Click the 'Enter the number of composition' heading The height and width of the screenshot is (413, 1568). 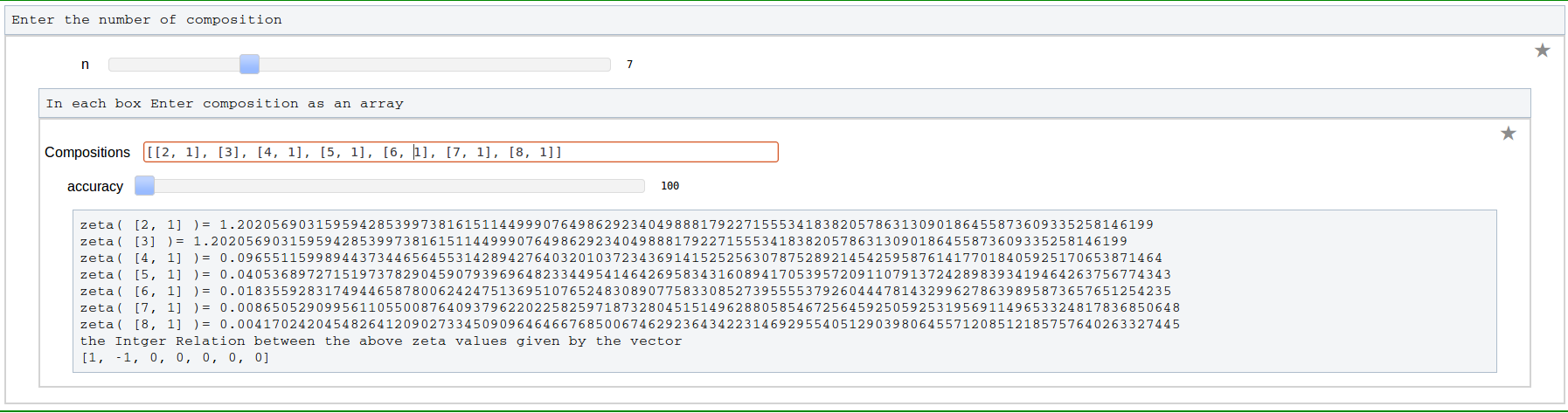[147, 19]
